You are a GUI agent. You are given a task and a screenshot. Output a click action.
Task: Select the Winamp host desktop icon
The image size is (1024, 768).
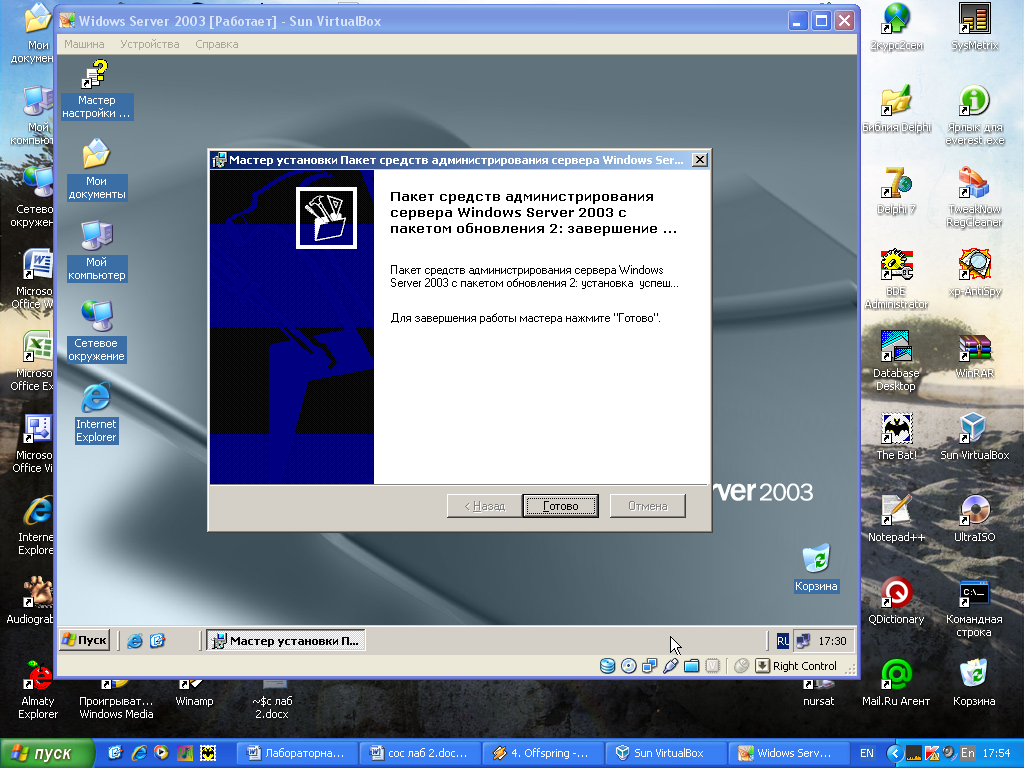coord(195,694)
